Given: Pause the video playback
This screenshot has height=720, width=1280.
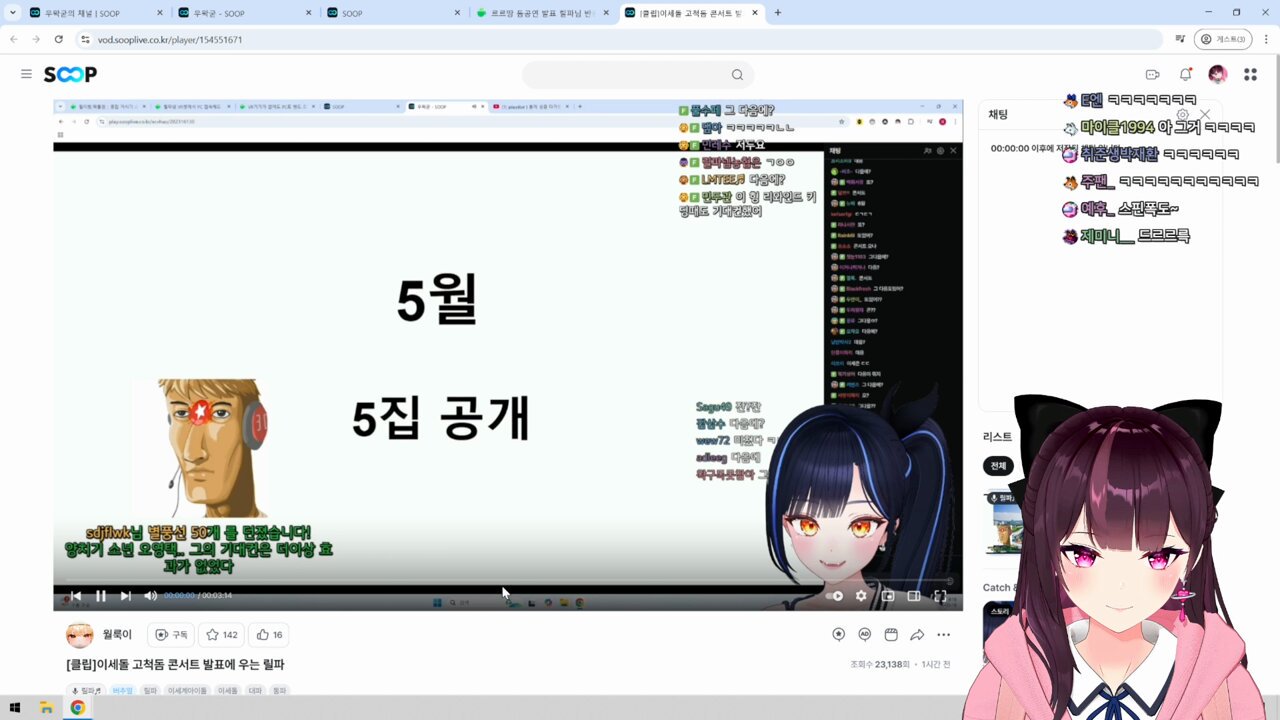Looking at the screenshot, I should pos(101,596).
